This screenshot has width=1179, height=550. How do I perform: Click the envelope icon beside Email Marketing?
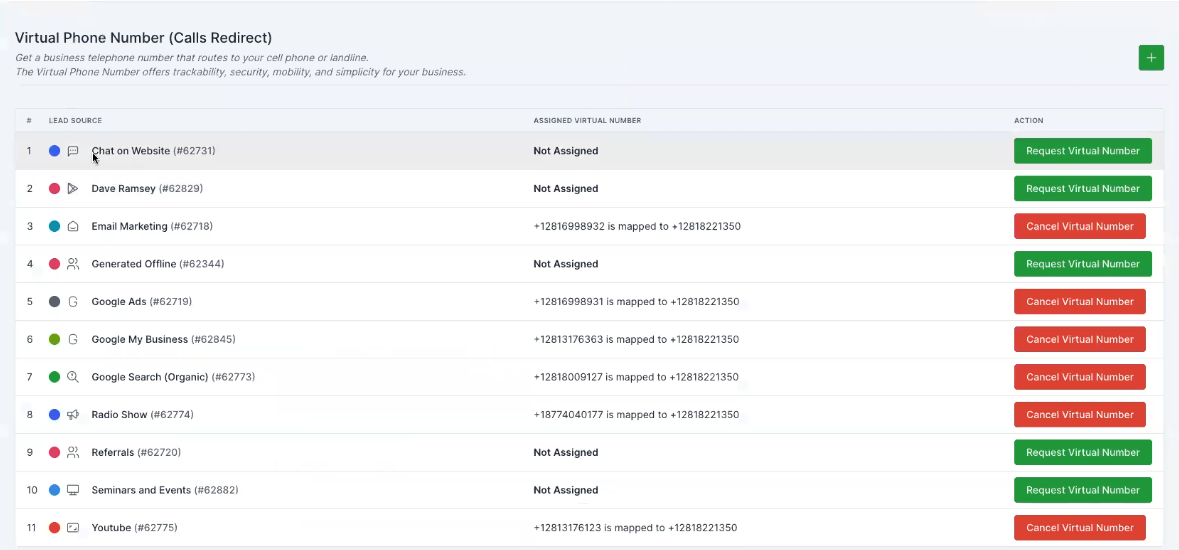[x=73, y=227]
